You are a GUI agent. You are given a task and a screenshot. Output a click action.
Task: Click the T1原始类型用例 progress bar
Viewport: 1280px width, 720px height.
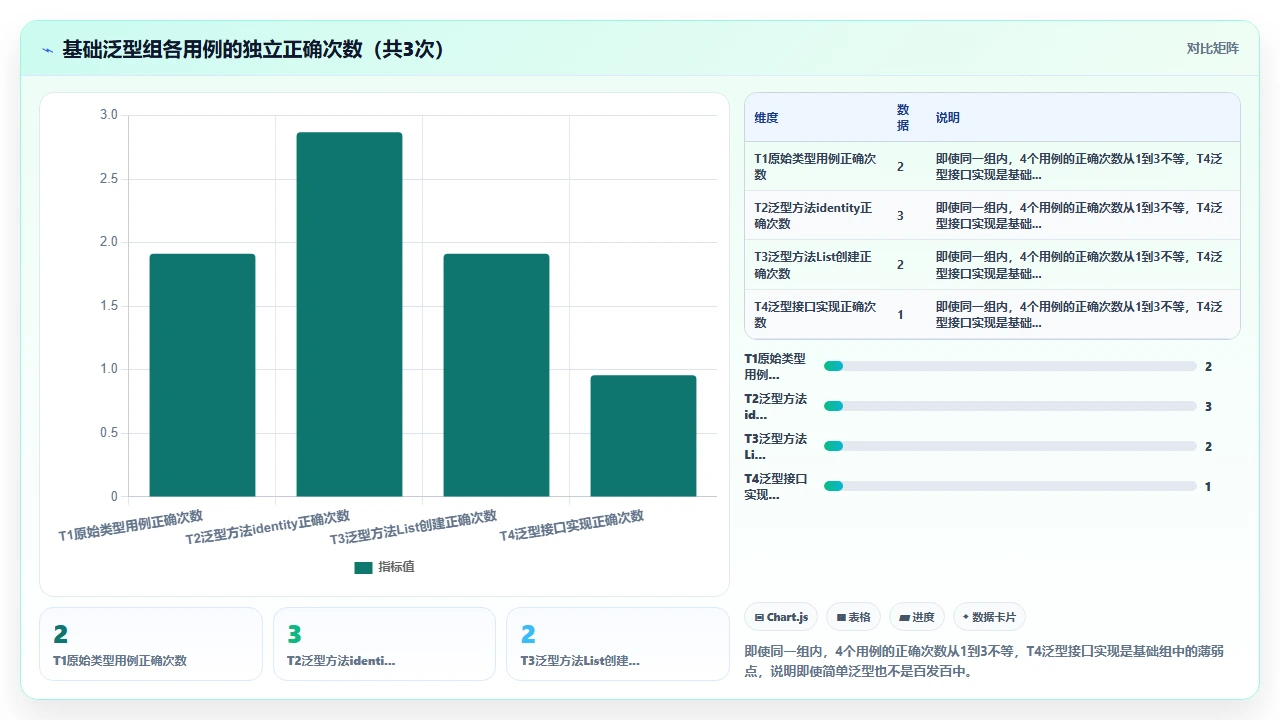click(x=1010, y=367)
